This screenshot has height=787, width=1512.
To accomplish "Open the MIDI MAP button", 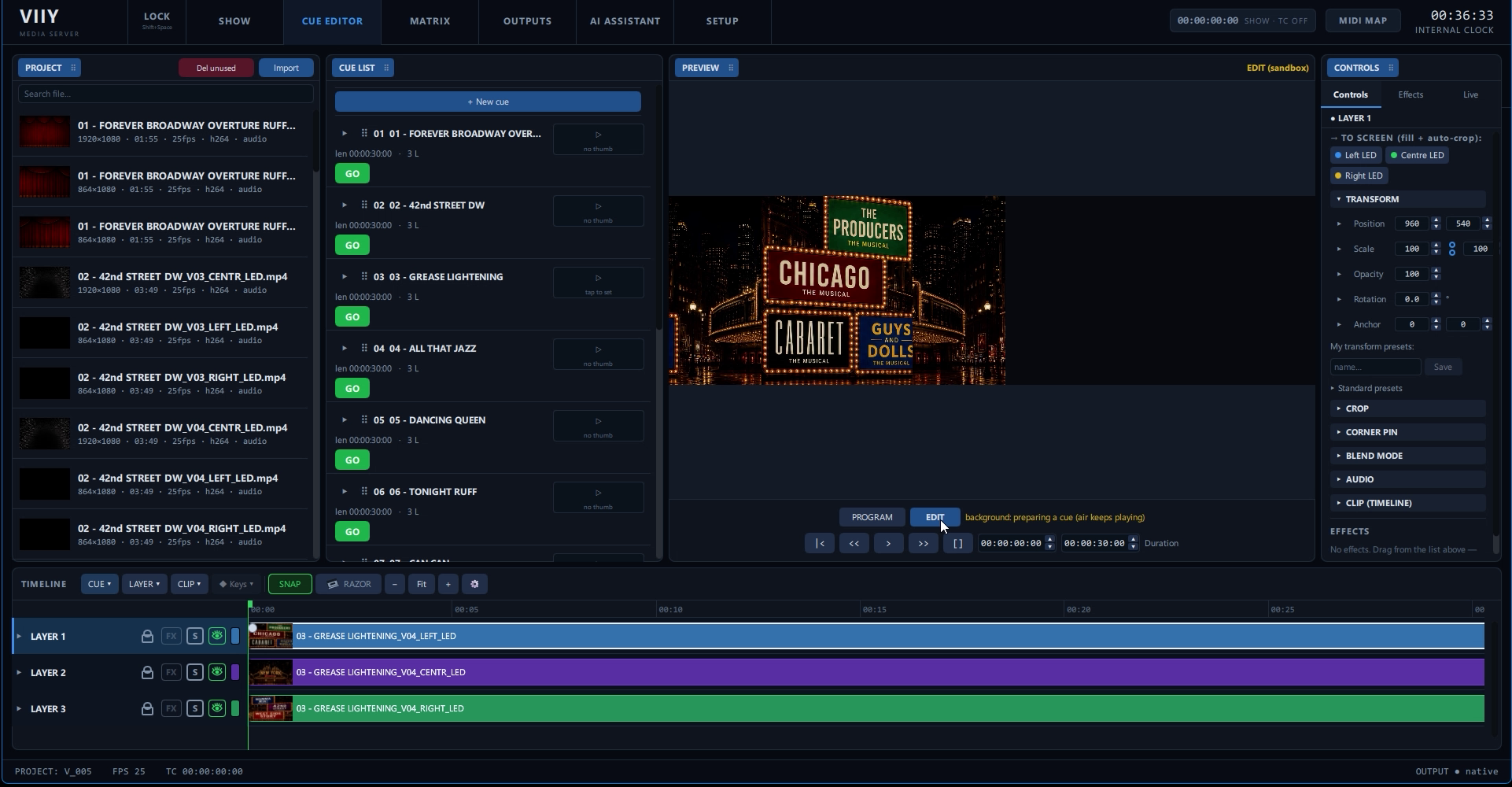I will (1363, 20).
